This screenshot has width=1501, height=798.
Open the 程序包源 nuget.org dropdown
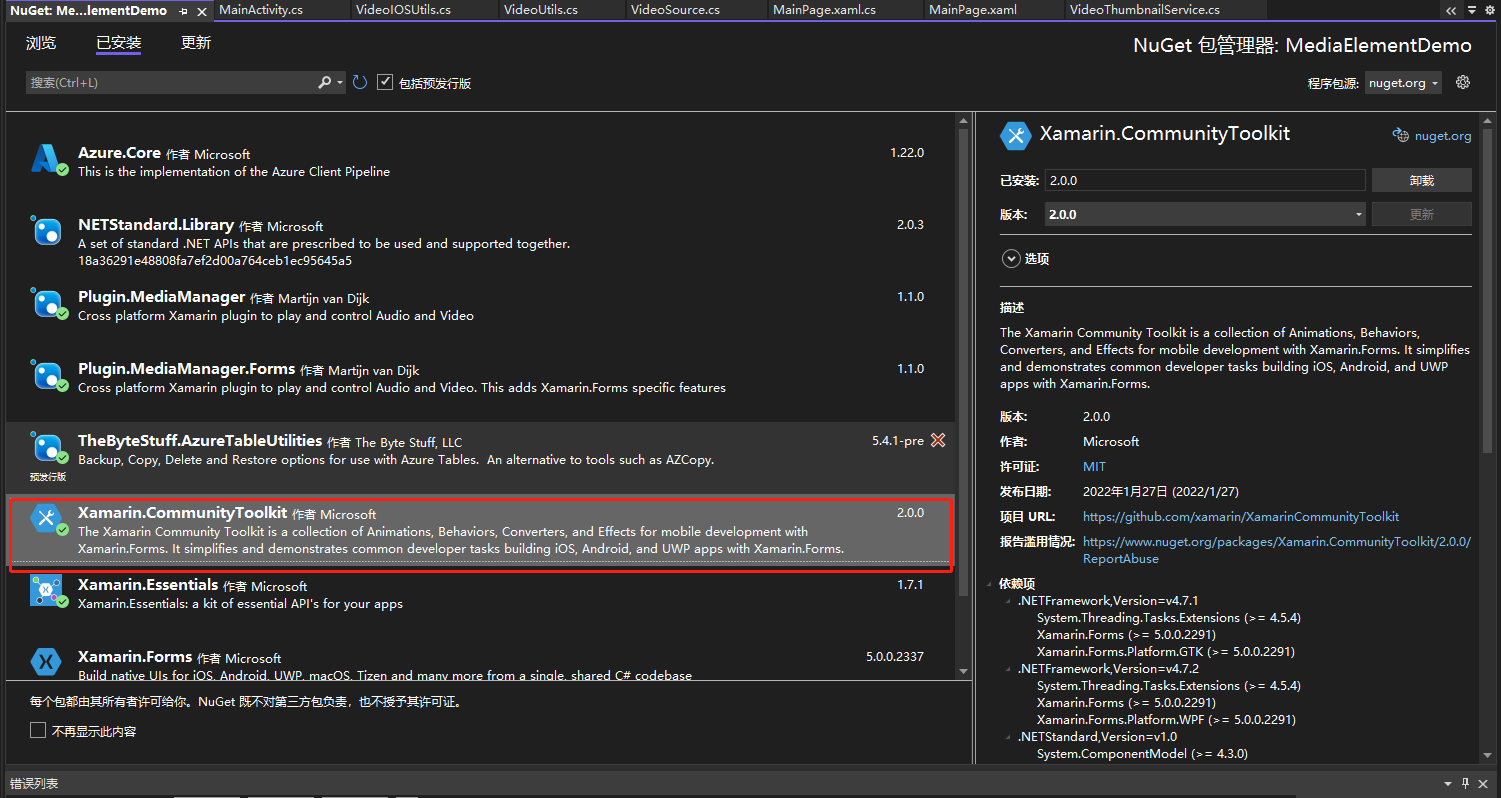click(x=1403, y=83)
